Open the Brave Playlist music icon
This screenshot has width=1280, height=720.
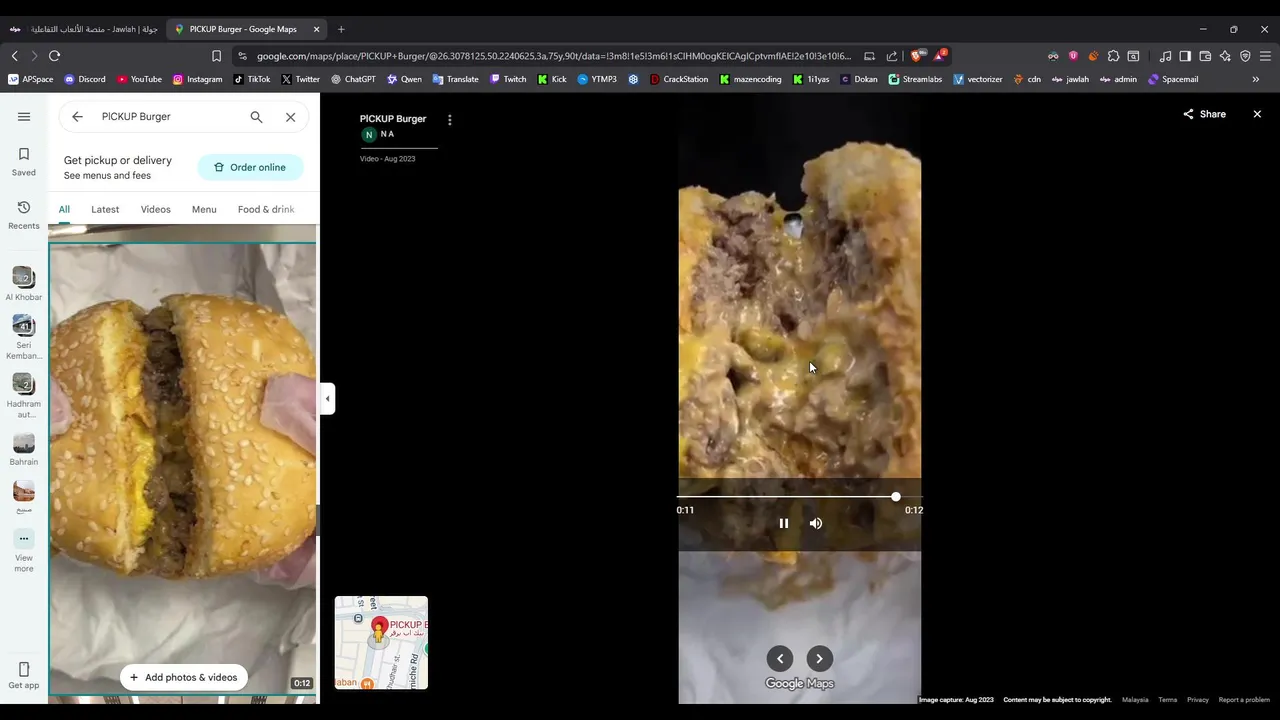coord(1165,56)
